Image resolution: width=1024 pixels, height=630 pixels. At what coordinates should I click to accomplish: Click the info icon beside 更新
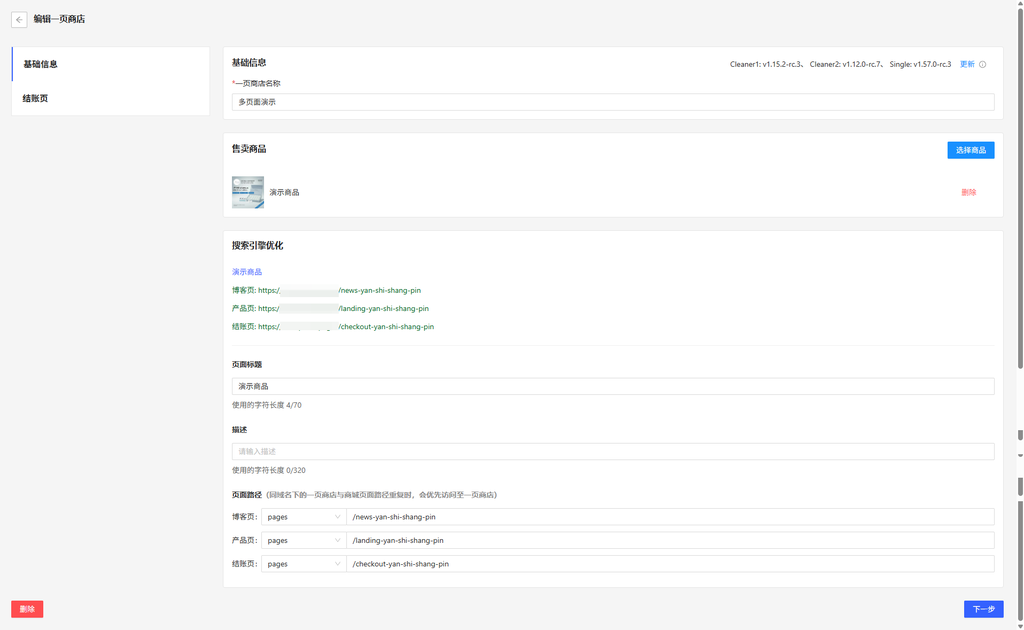click(982, 64)
